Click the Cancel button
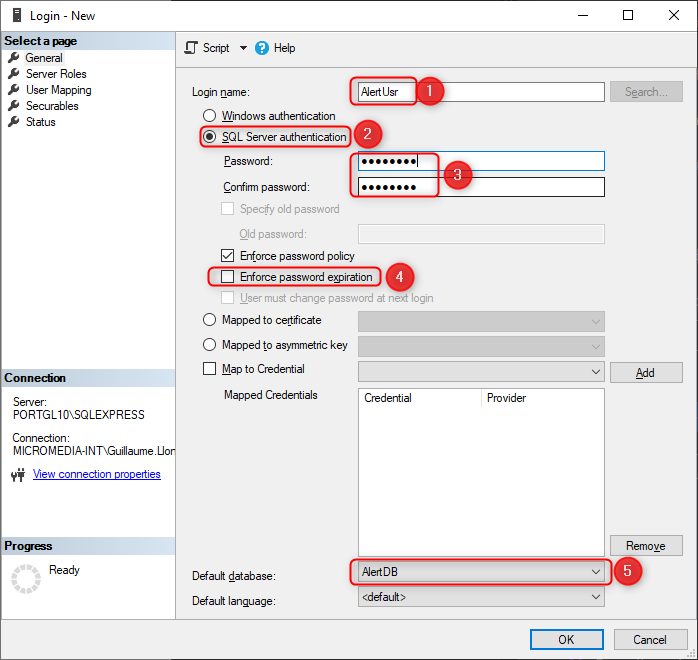The width and height of the screenshot is (698, 660). click(x=649, y=639)
